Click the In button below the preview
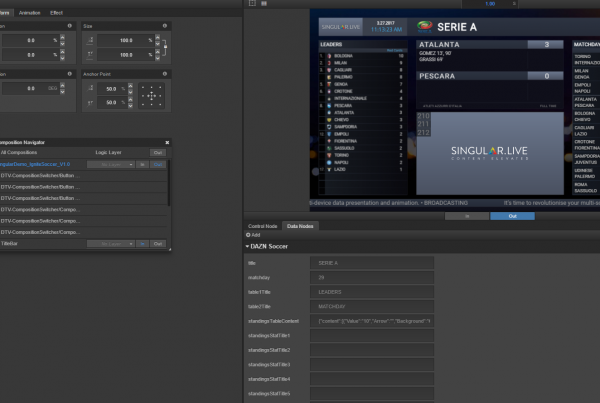Viewport: 600px width, 403px height. click(x=467, y=216)
